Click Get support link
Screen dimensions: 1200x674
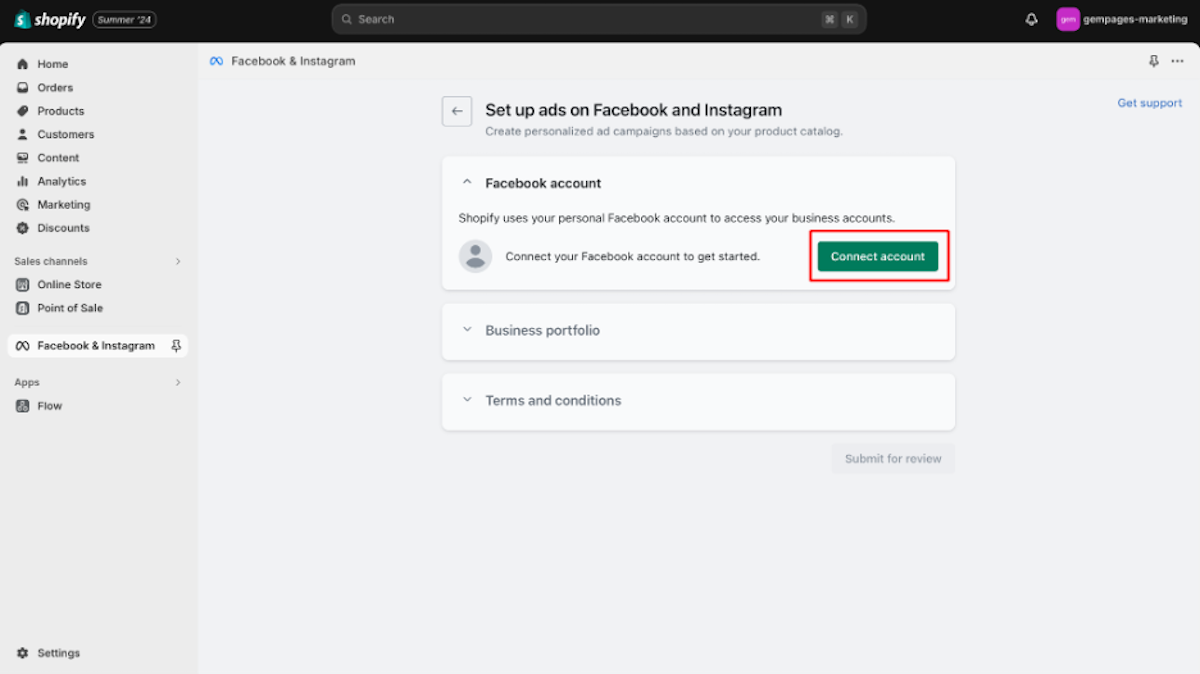click(1150, 103)
